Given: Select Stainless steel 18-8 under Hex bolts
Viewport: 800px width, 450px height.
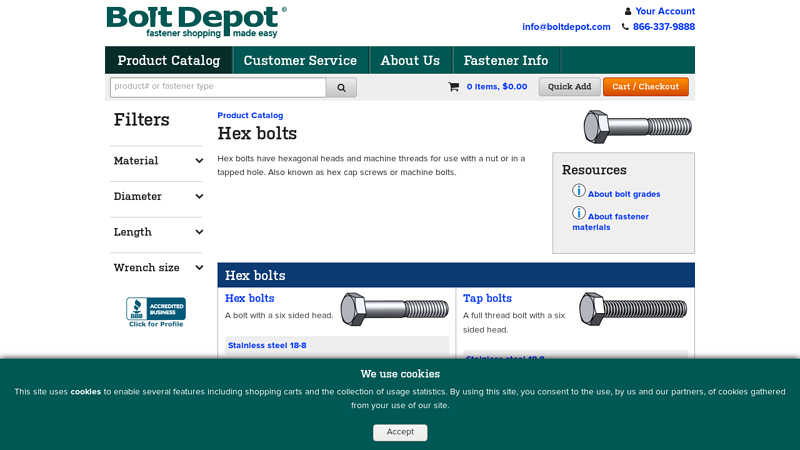Looking at the screenshot, I should pyautogui.click(x=267, y=345).
